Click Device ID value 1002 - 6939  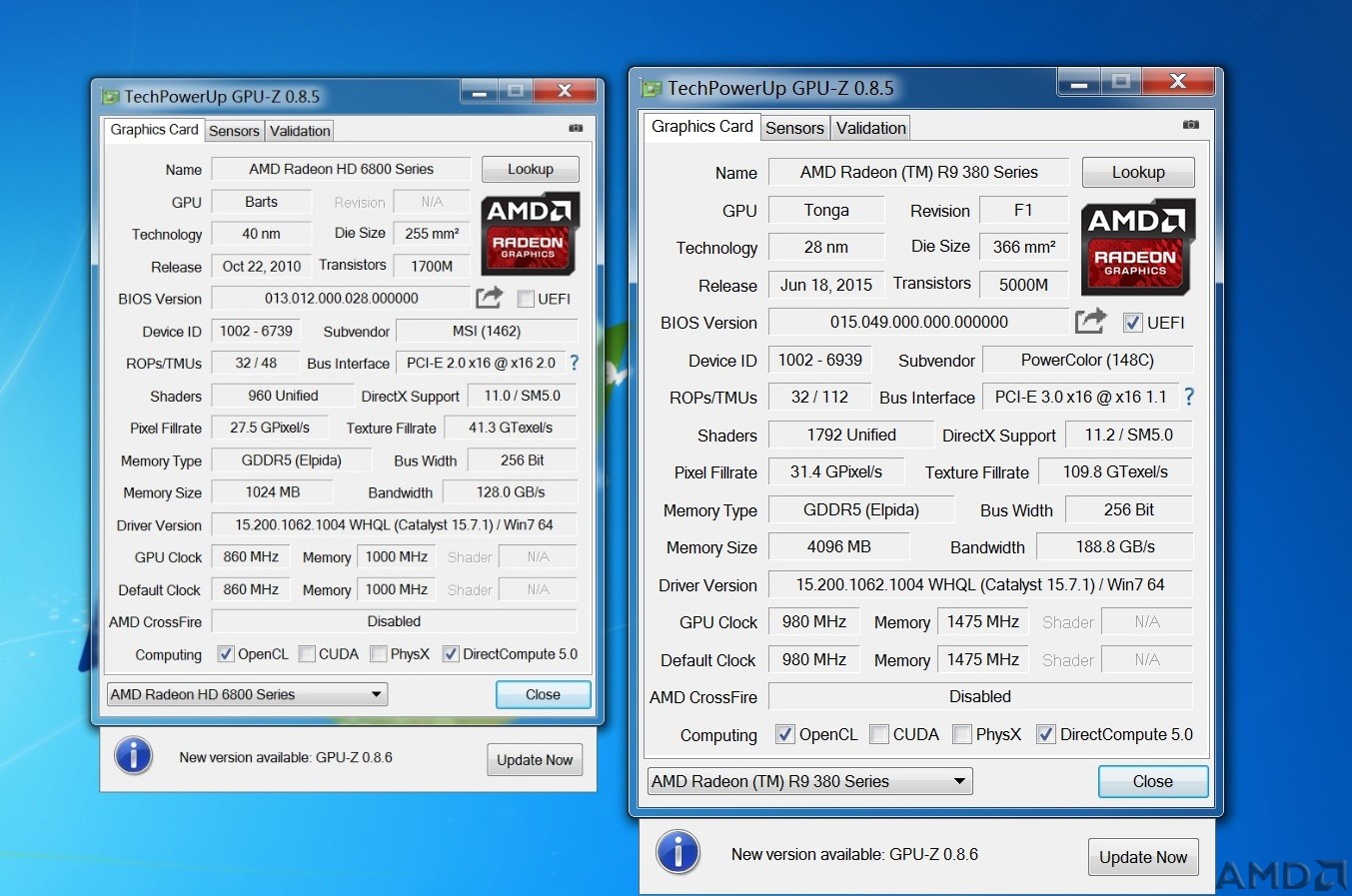819,360
